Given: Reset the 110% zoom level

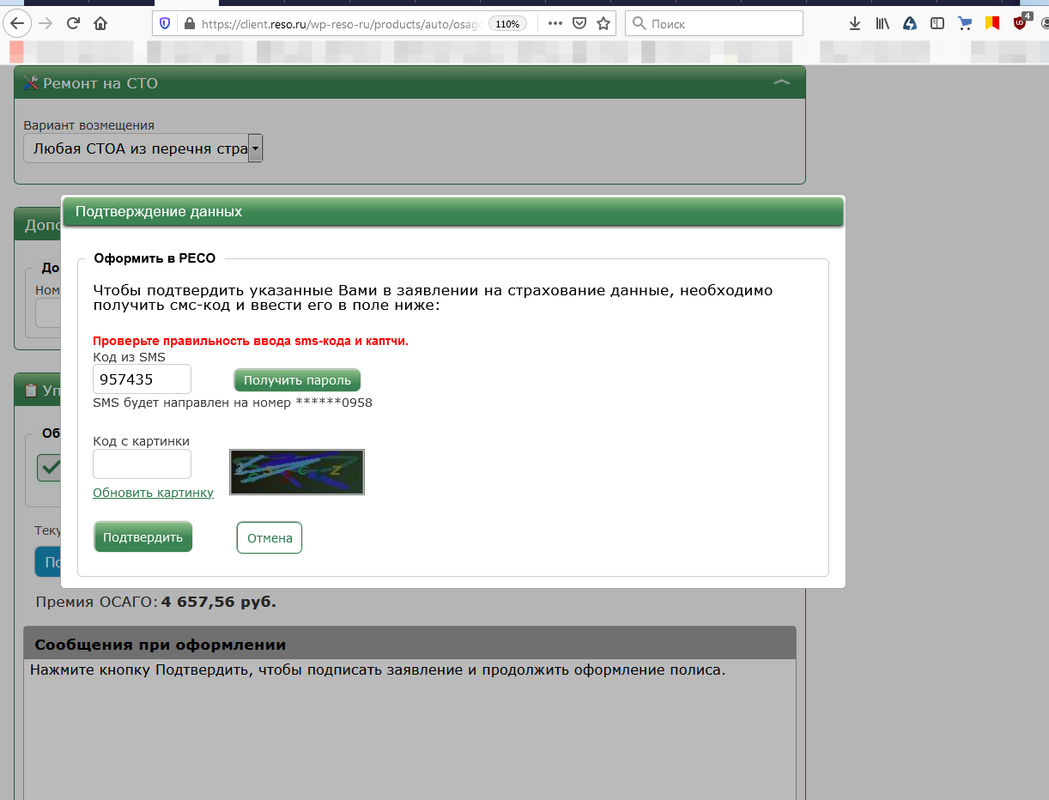Looking at the screenshot, I should (x=507, y=24).
